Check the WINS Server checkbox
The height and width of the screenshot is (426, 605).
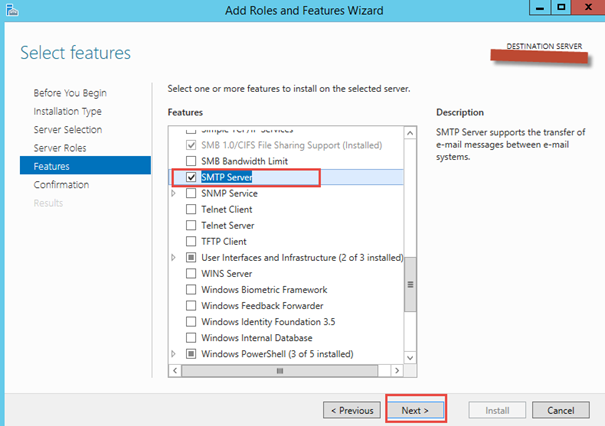[191, 273]
